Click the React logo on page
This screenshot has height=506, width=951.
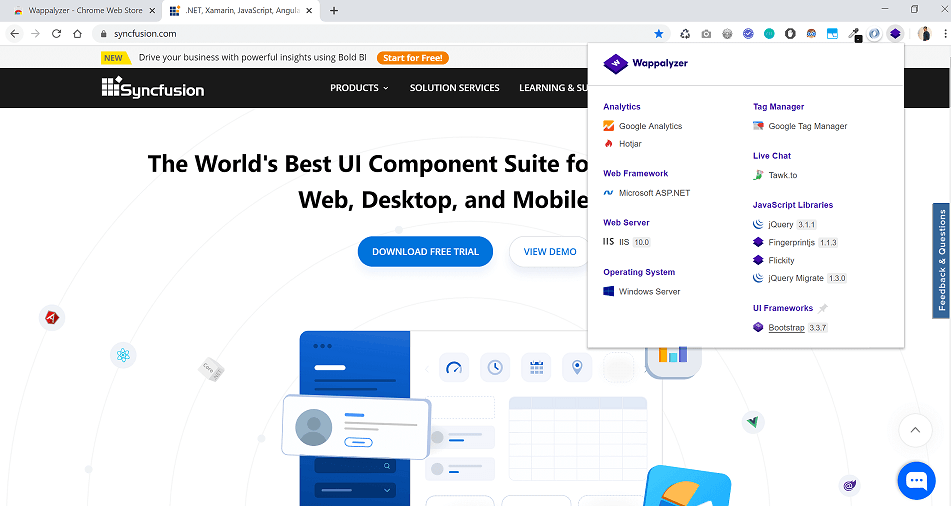coord(123,355)
